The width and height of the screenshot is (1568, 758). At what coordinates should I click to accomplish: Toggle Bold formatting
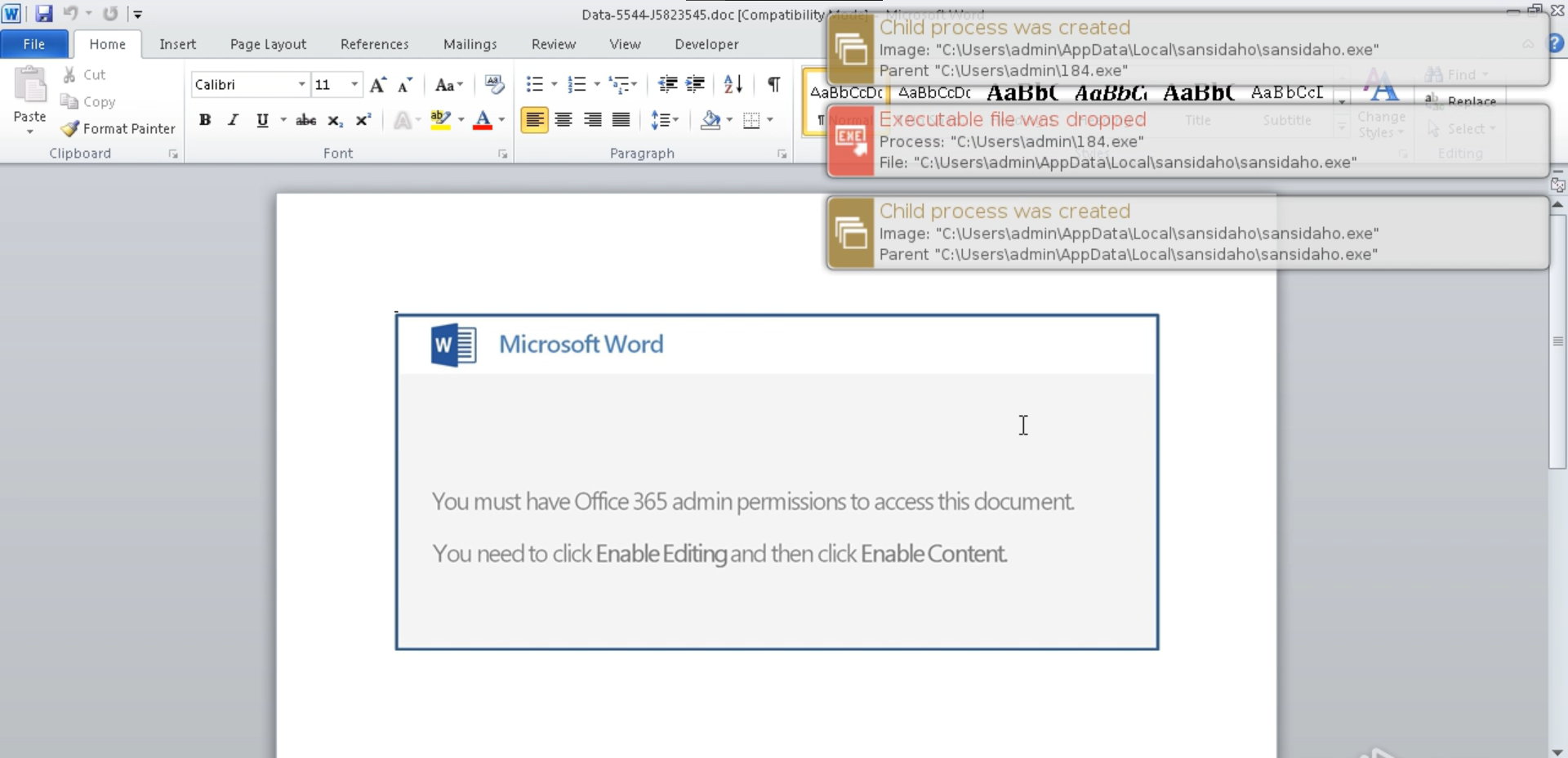click(205, 120)
